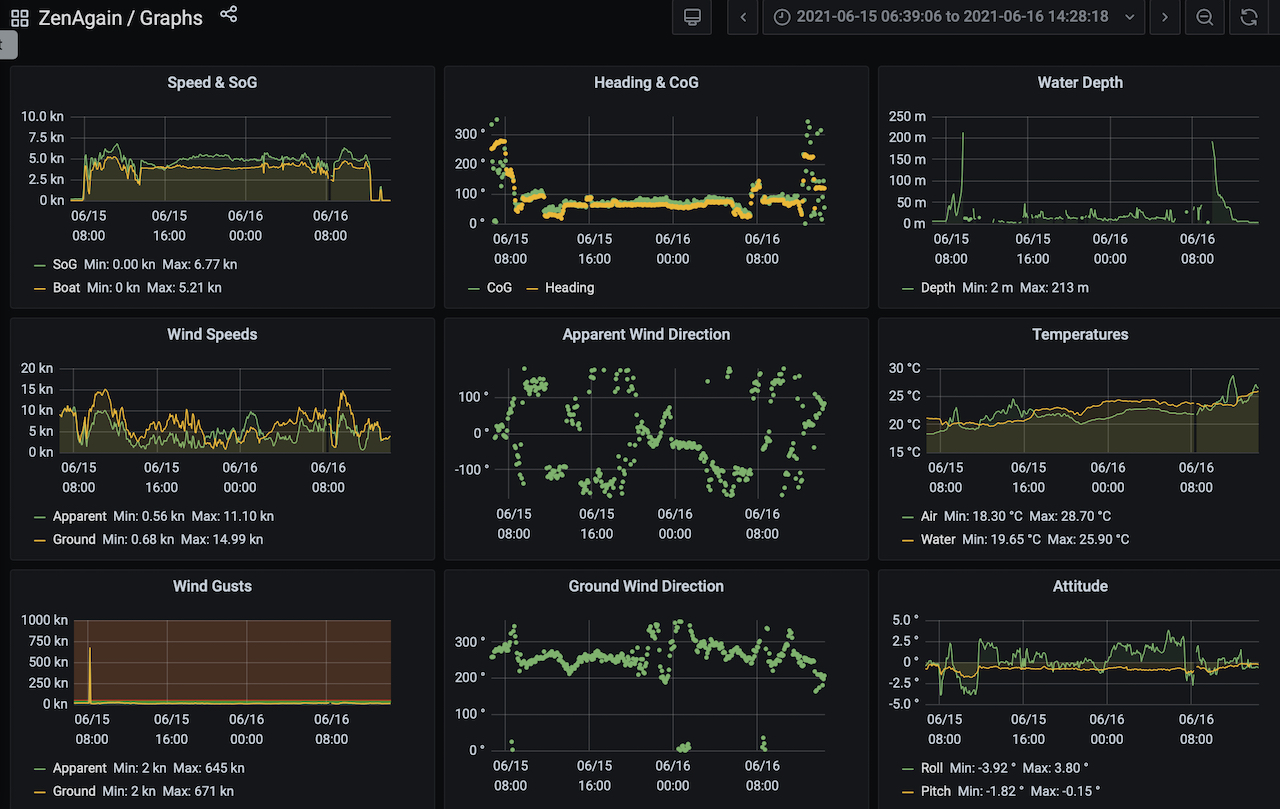The width and height of the screenshot is (1280, 809).
Task: Open the time range picker
Action: click(953, 17)
